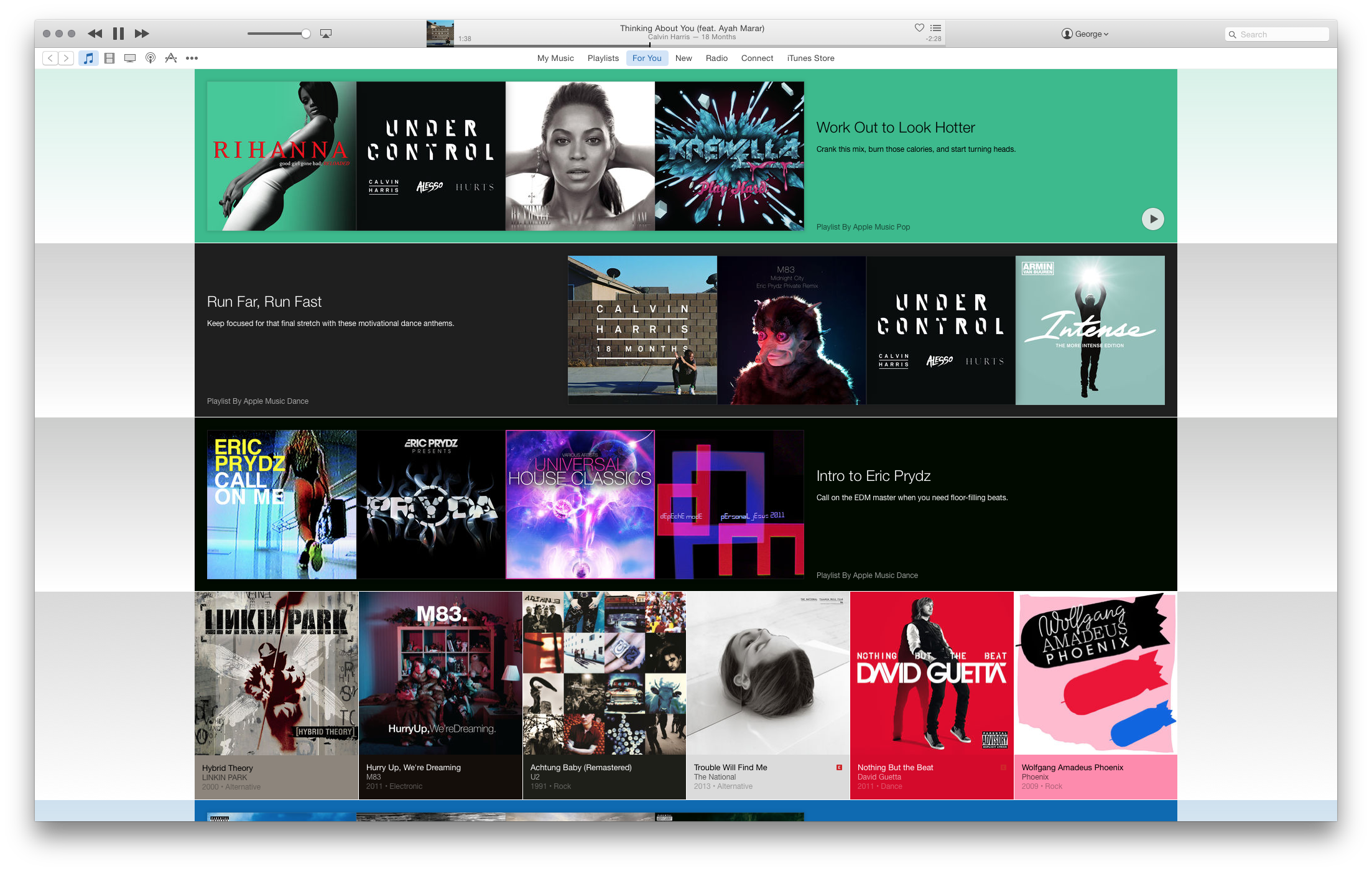Go back with the left arrow
Screen dimensions: 1372x871
[50, 58]
